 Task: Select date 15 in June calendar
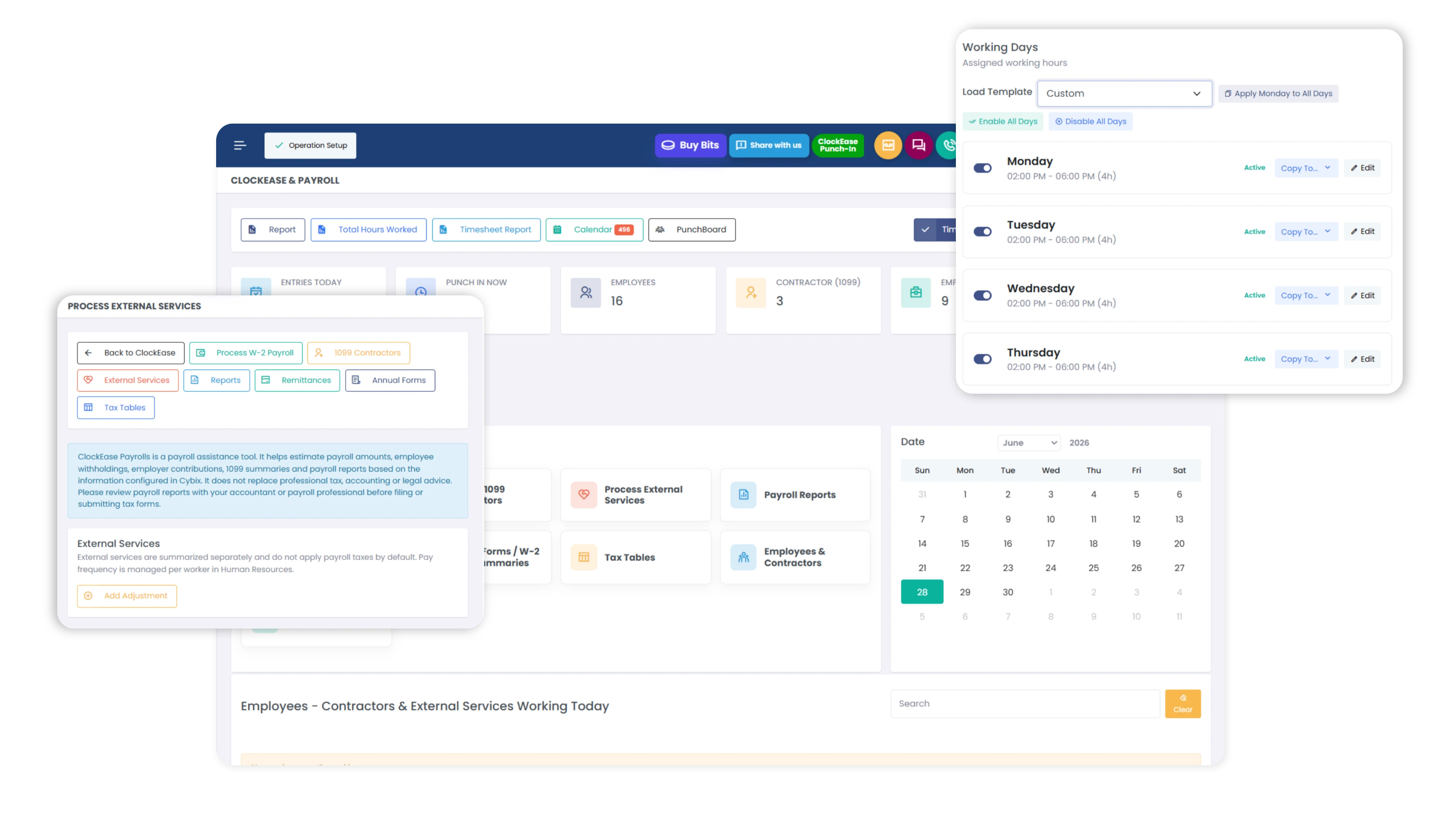tap(965, 543)
